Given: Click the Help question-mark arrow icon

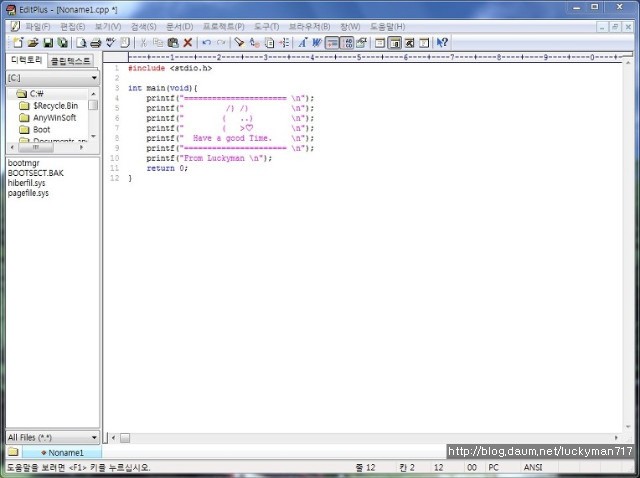Looking at the screenshot, I should tap(442, 42).
